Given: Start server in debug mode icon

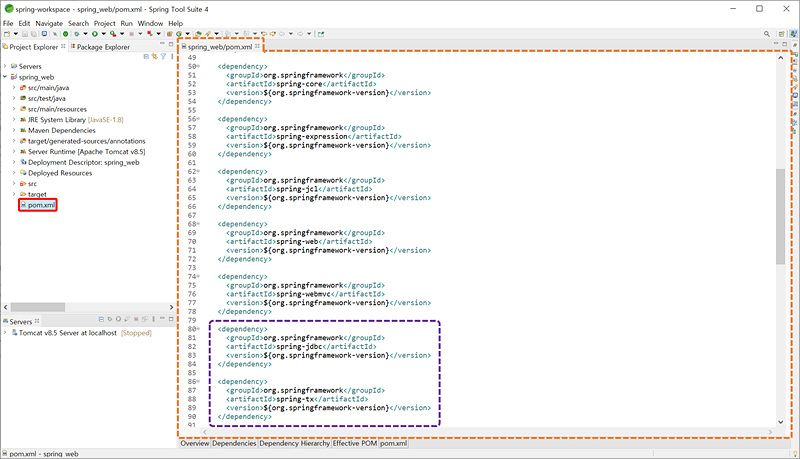Looking at the screenshot, I should (110, 319).
